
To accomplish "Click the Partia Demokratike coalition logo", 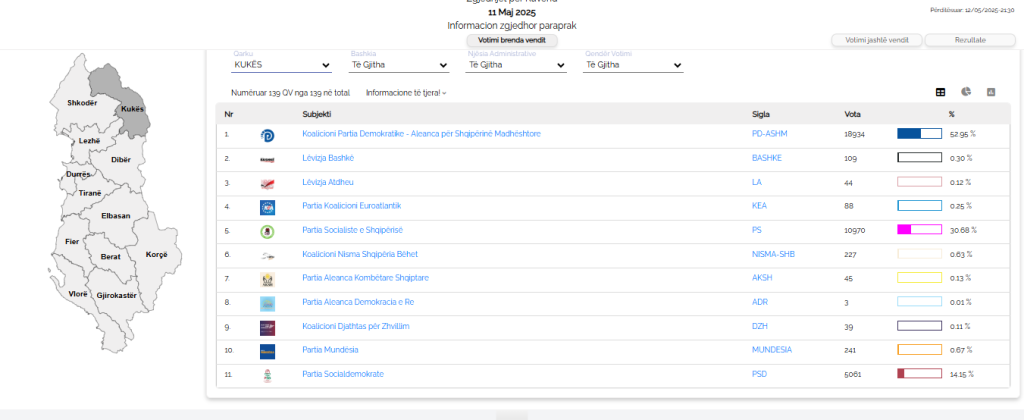I will (267, 135).
